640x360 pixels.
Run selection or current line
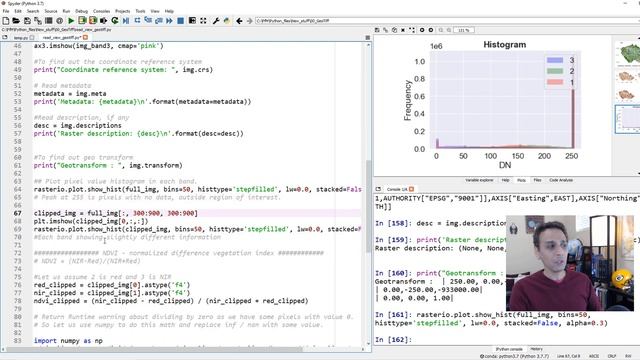click(x=104, y=20)
